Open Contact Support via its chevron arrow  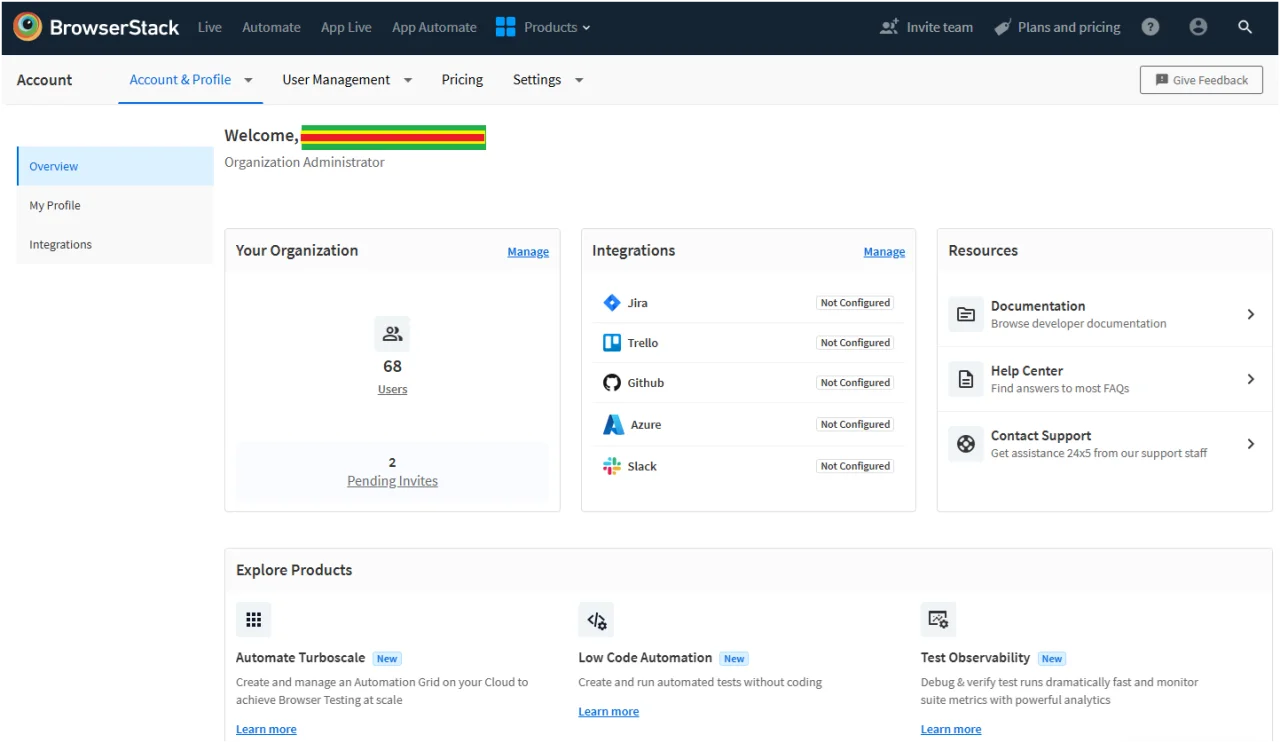click(1251, 444)
